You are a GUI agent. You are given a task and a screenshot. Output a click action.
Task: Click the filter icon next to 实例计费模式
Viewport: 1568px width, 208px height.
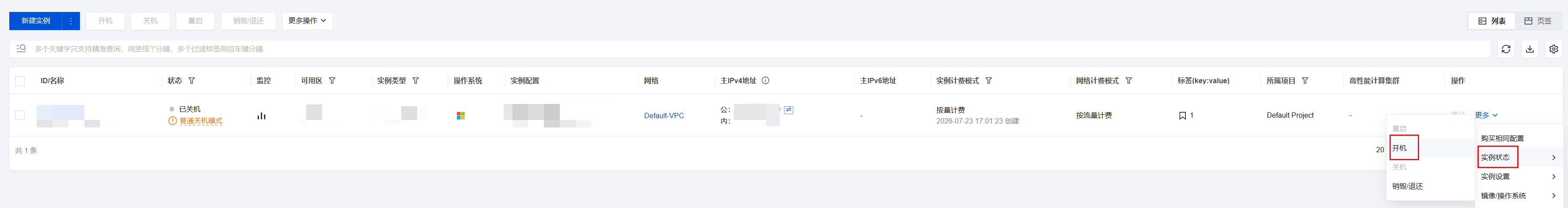(988, 81)
